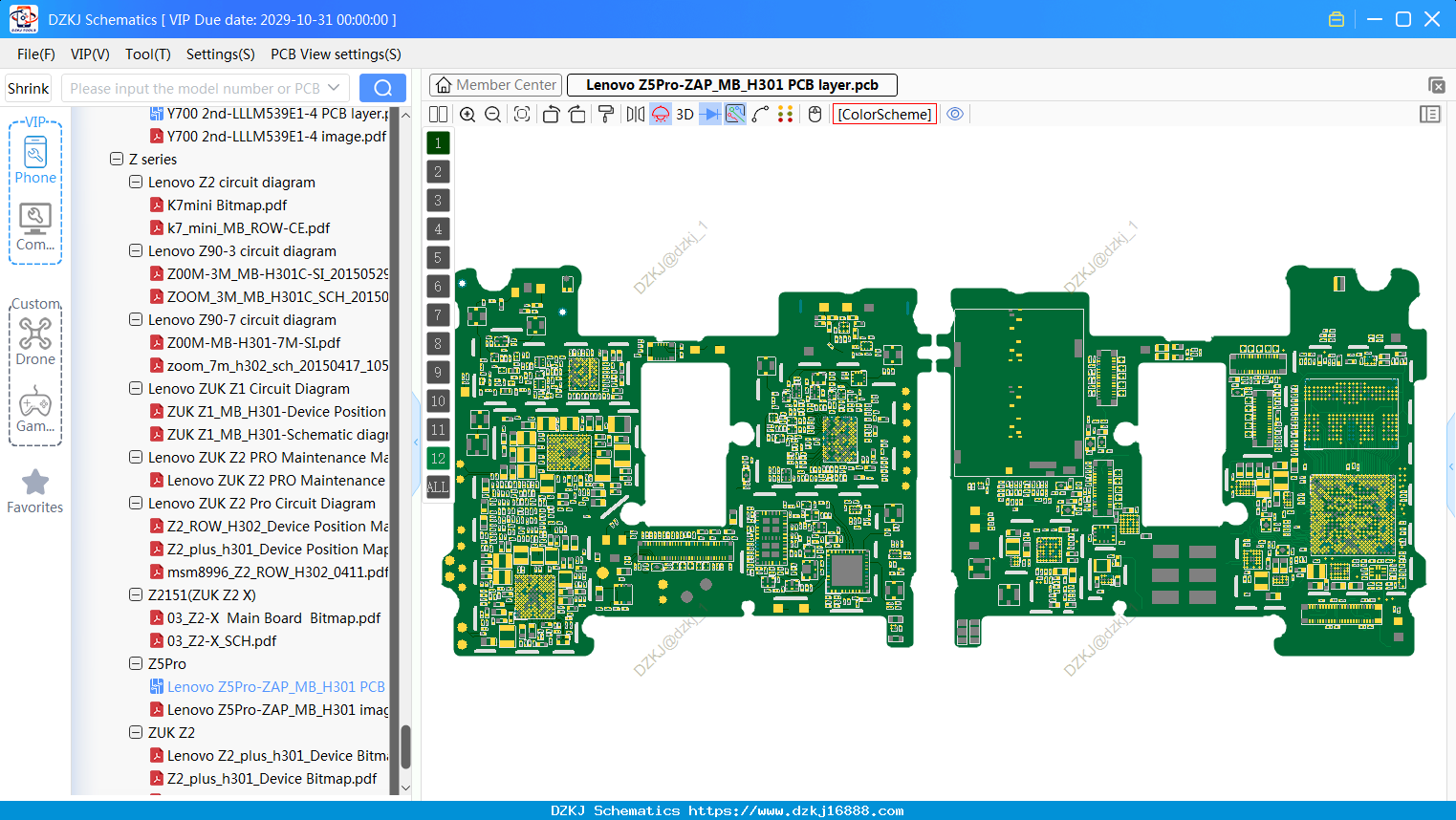Switch to 3D view
The image size is (1456, 820).
[685, 114]
